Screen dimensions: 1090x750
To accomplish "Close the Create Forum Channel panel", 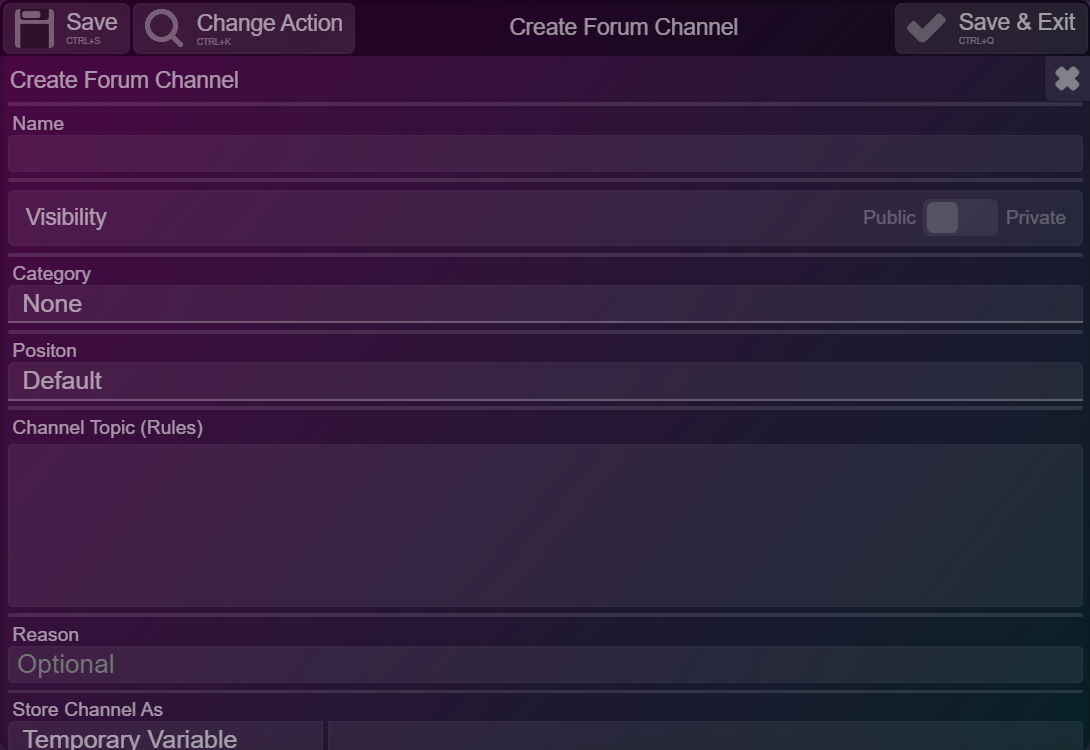I will coord(1067,79).
